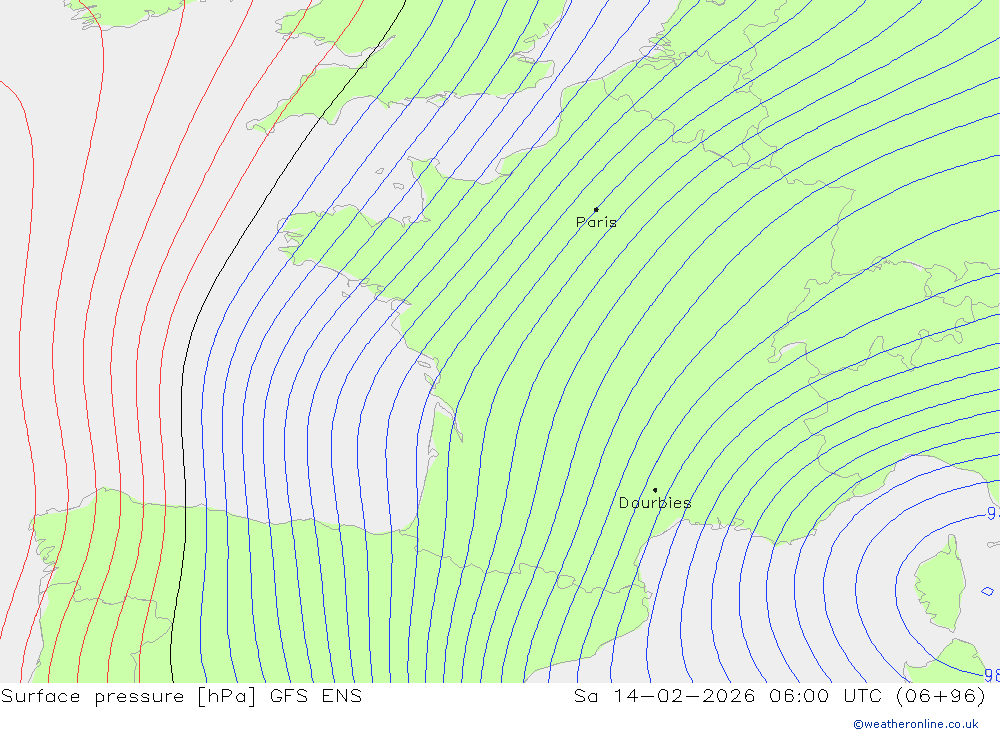Click the Paris city label

tap(596, 222)
